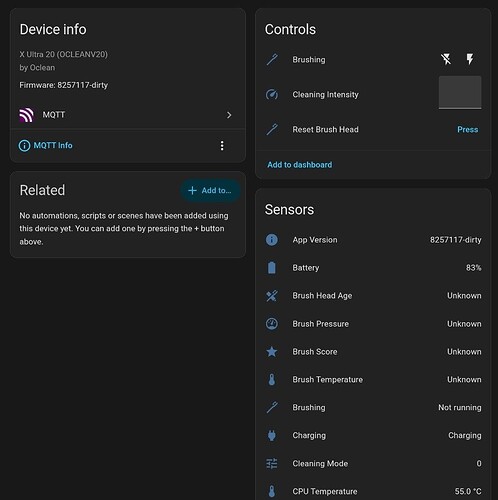Click the Brushing sensor toothbrush icon
Screen dimensions: 498x500
click(x=272, y=407)
